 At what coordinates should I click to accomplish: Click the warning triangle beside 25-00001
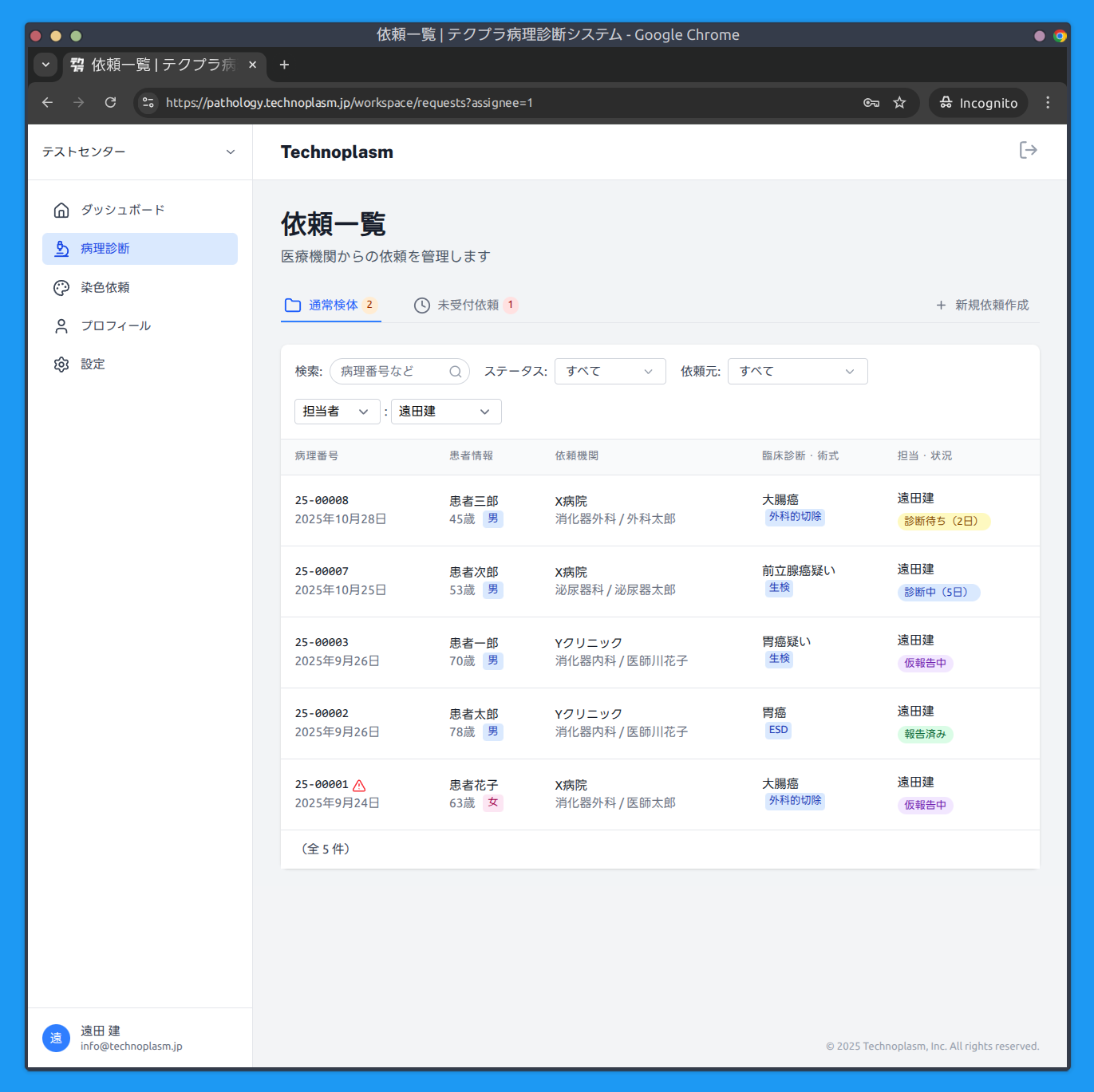click(359, 786)
